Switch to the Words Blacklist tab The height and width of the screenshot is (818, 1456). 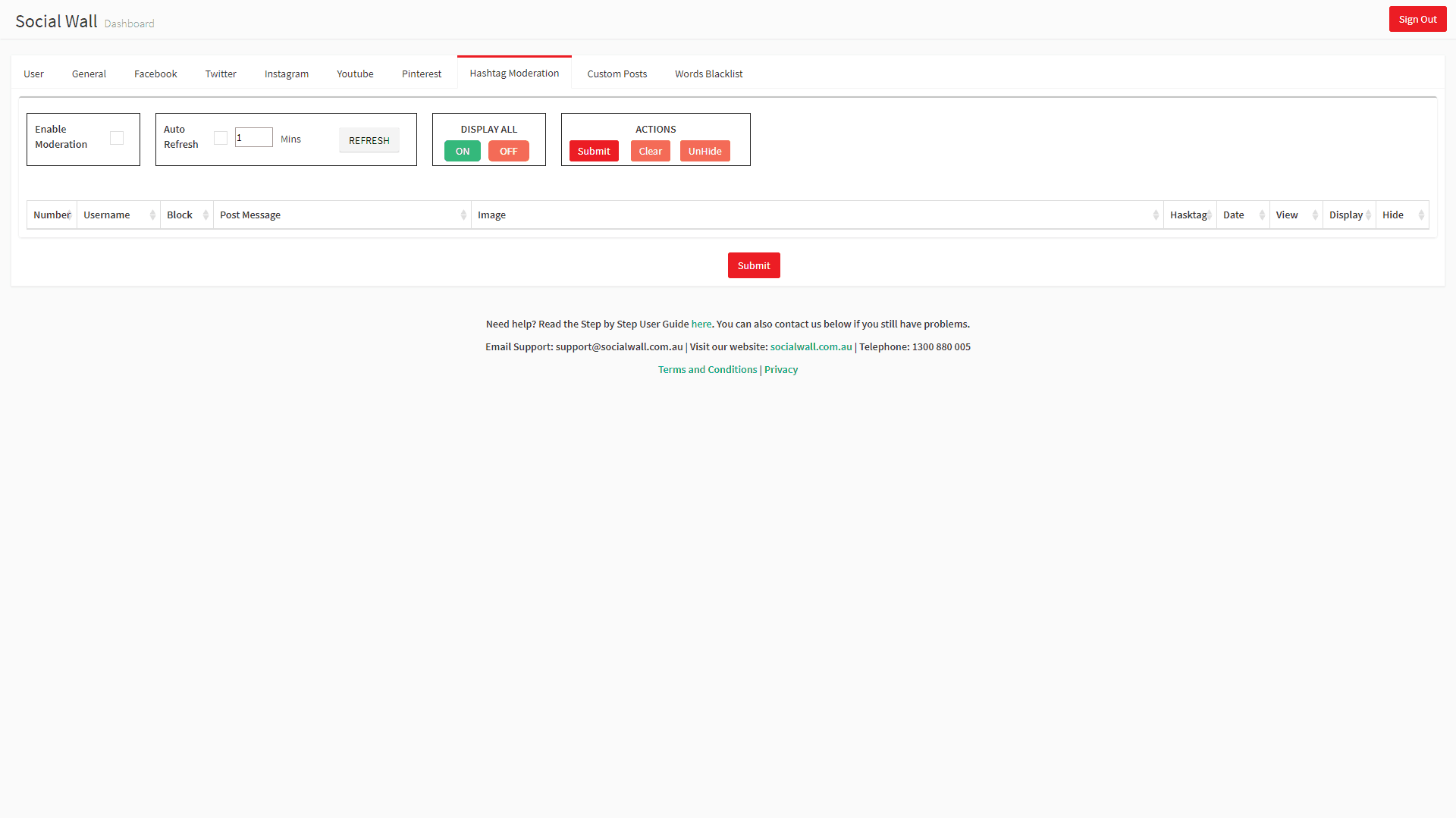(x=708, y=74)
